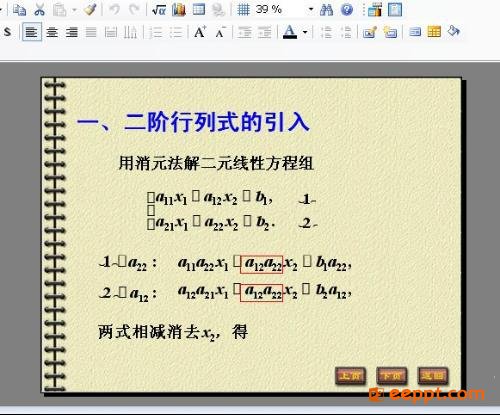The height and width of the screenshot is (415, 500).
Task: Toggle Align Right
Action: (x=72, y=32)
